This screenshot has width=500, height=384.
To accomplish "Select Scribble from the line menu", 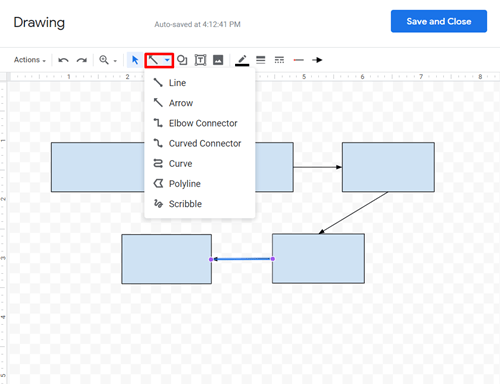I will [x=200, y=204].
